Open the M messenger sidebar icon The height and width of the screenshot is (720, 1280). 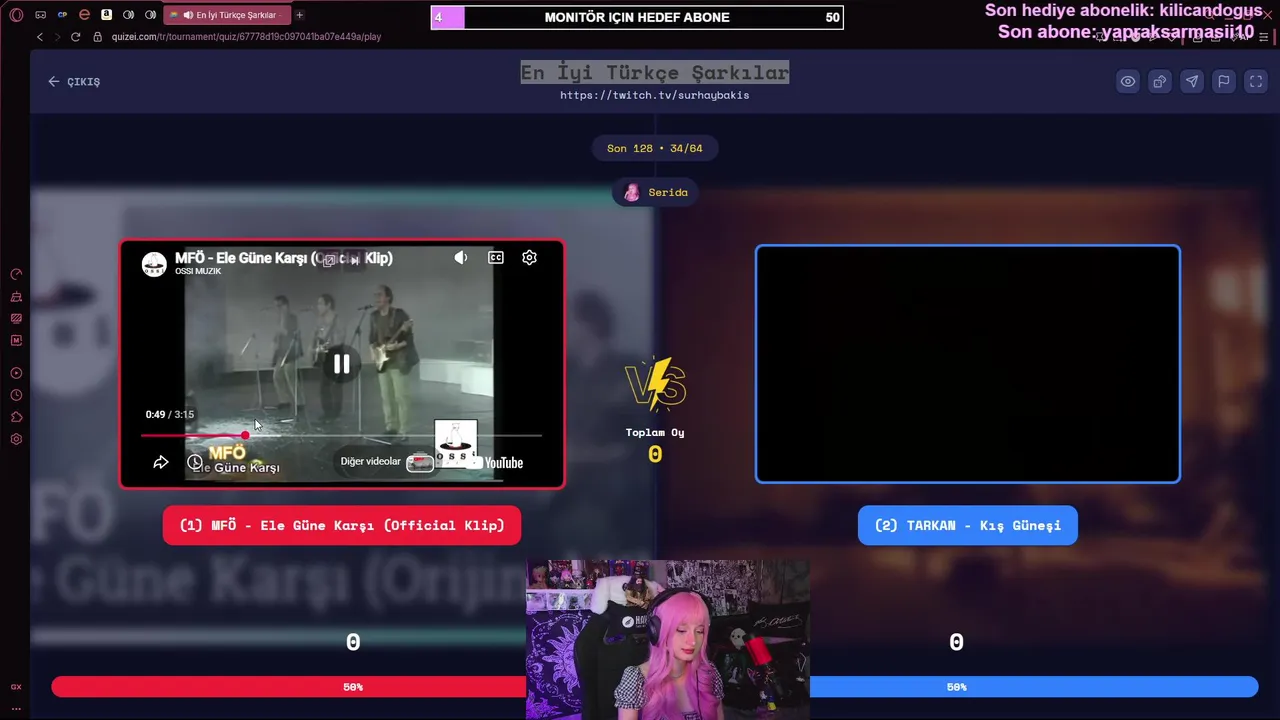16,341
